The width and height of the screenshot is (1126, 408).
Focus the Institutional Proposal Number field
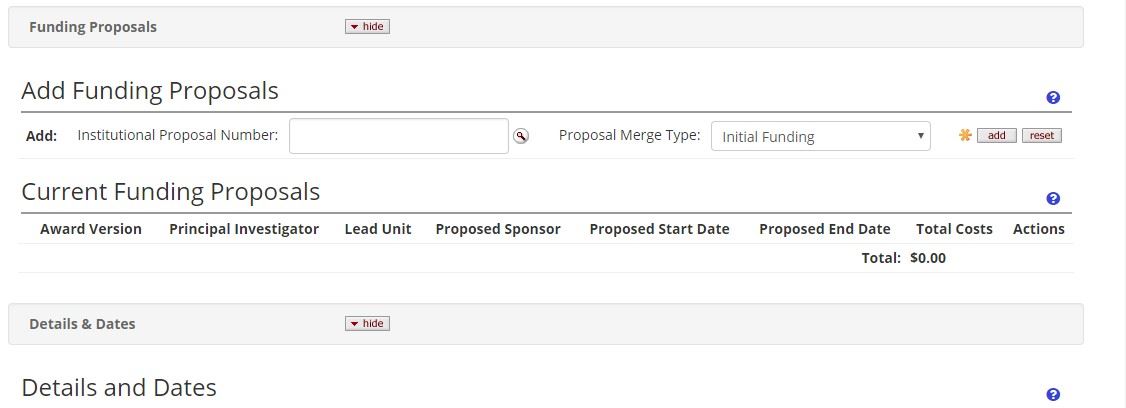tap(398, 136)
